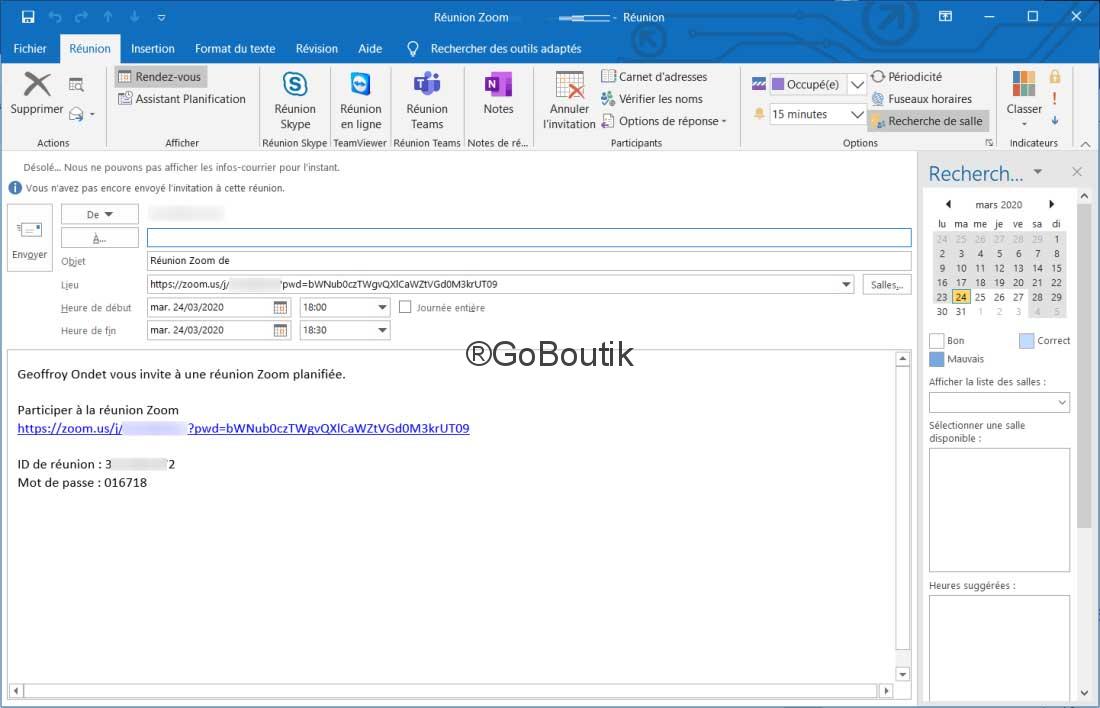
Task: Click the Objet subject field
Action: coord(529,261)
